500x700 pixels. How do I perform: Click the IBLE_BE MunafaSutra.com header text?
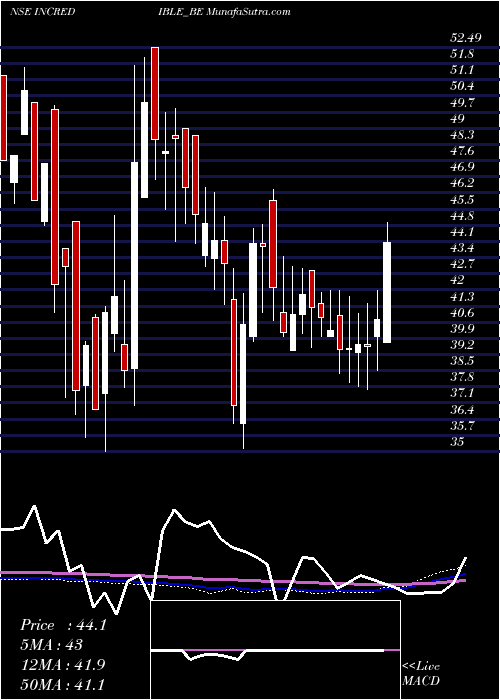(224, 12)
